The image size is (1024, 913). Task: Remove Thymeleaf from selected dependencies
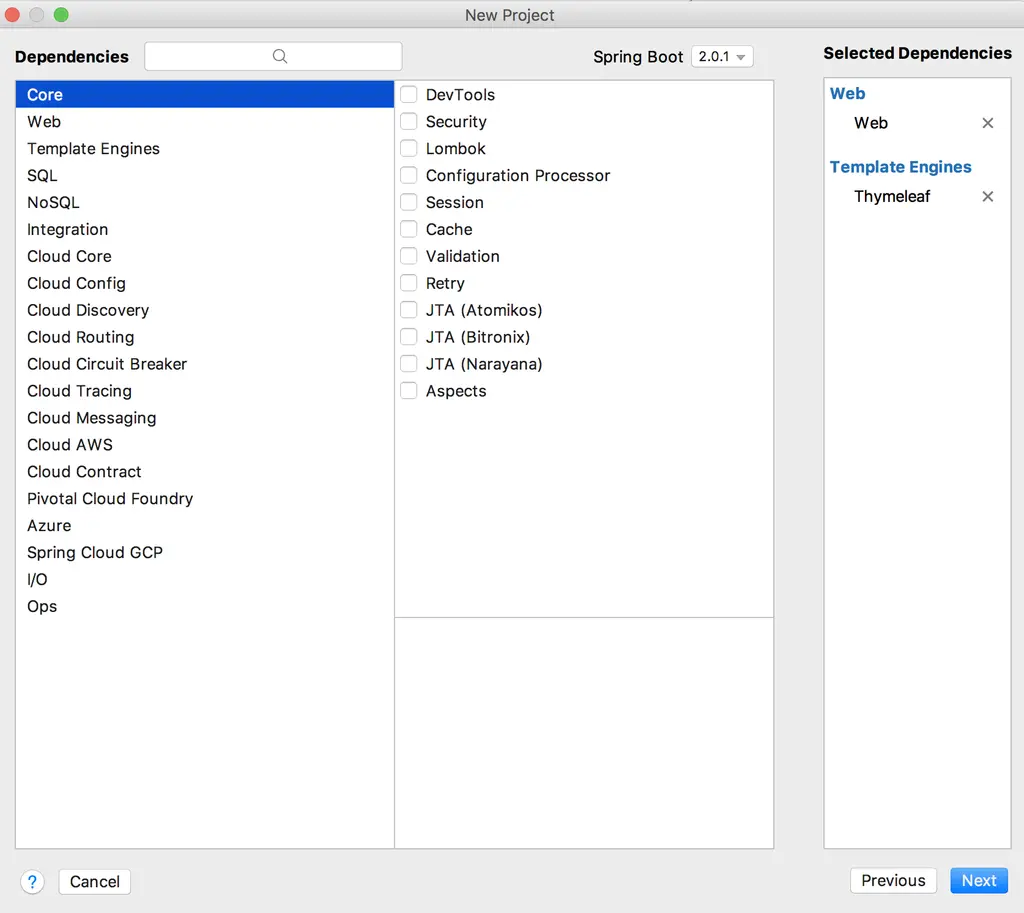(x=987, y=196)
